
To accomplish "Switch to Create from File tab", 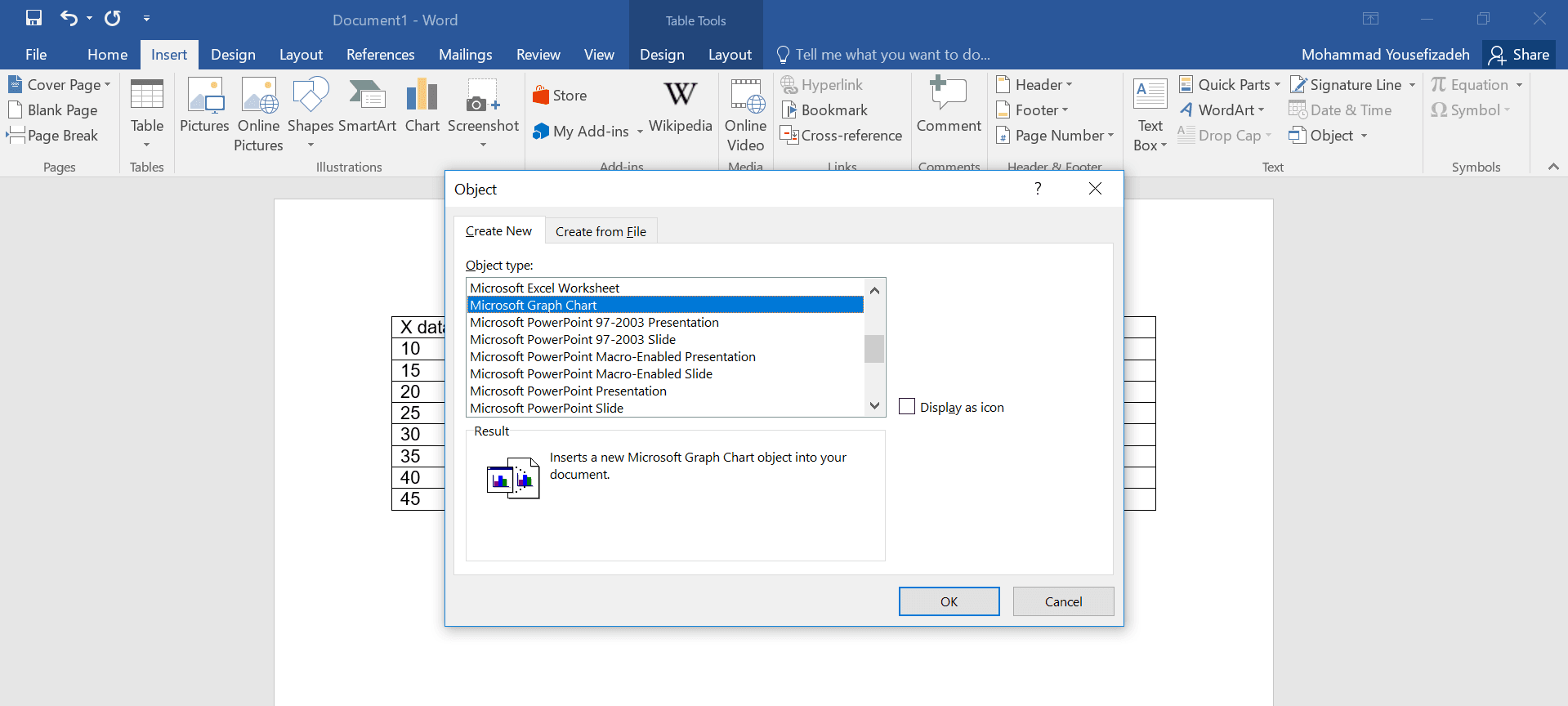I will [x=601, y=232].
